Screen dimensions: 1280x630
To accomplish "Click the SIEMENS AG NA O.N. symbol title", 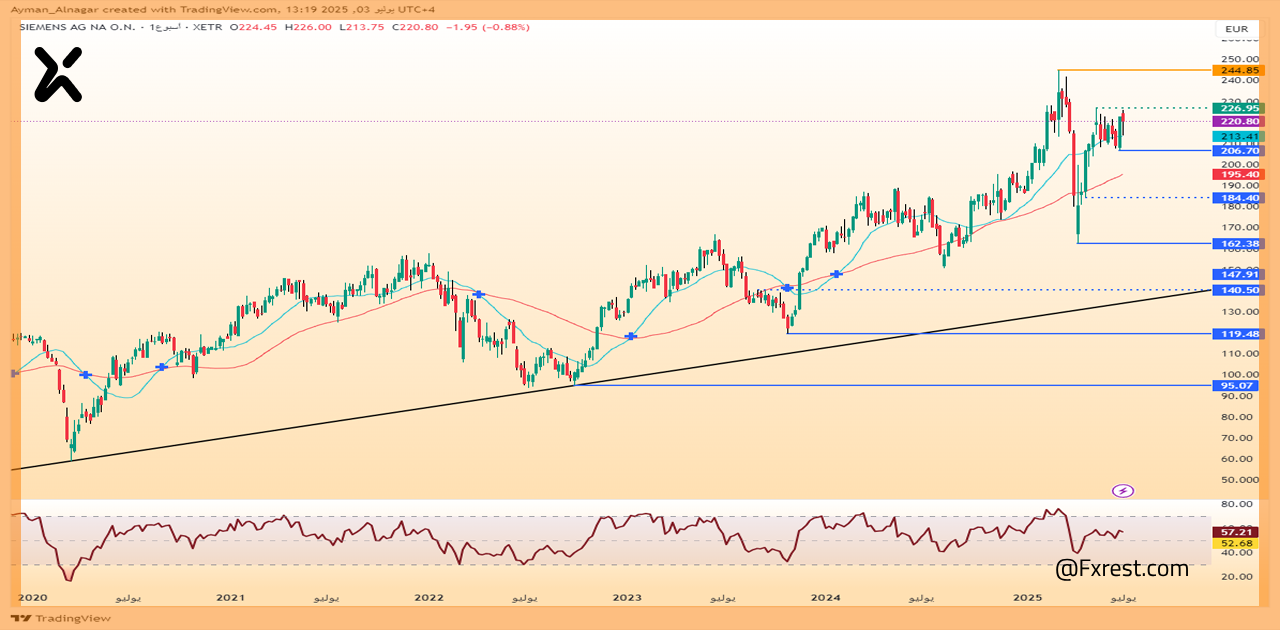I will [79, 27].
